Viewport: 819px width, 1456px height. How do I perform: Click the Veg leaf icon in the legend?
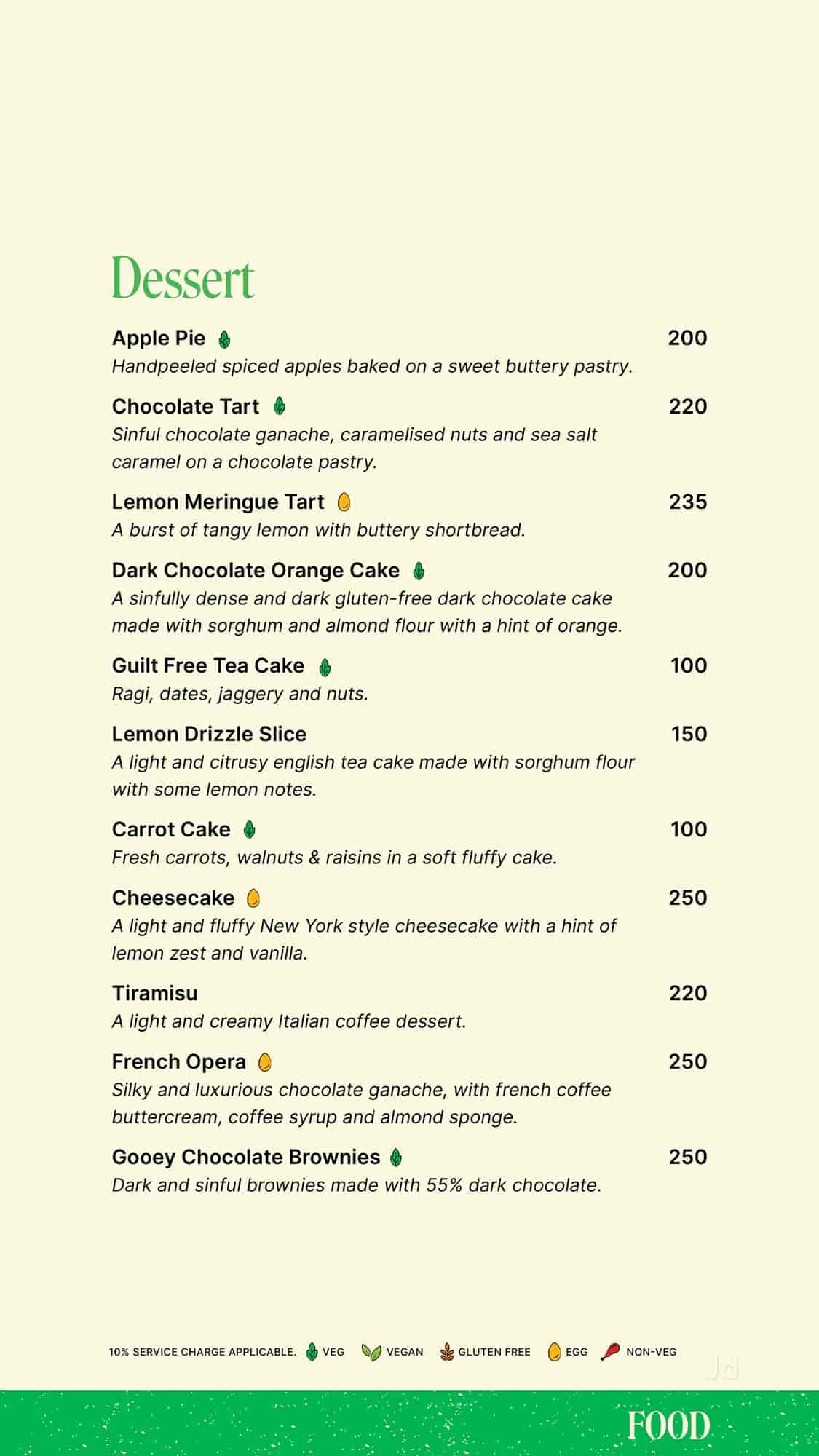312,1353
